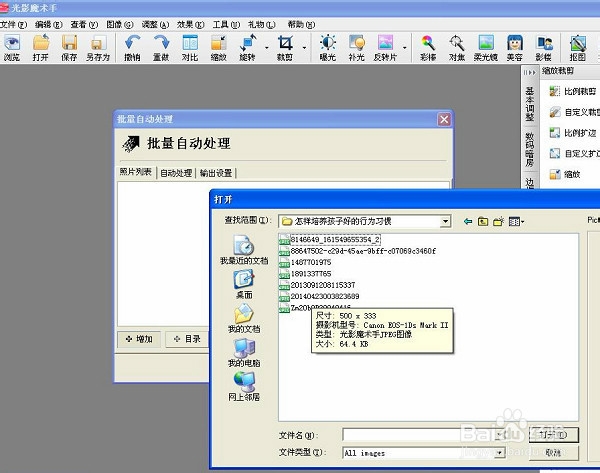Click the 打开 open folder toolbar icon
600x473 pixels.
point(41,47)
